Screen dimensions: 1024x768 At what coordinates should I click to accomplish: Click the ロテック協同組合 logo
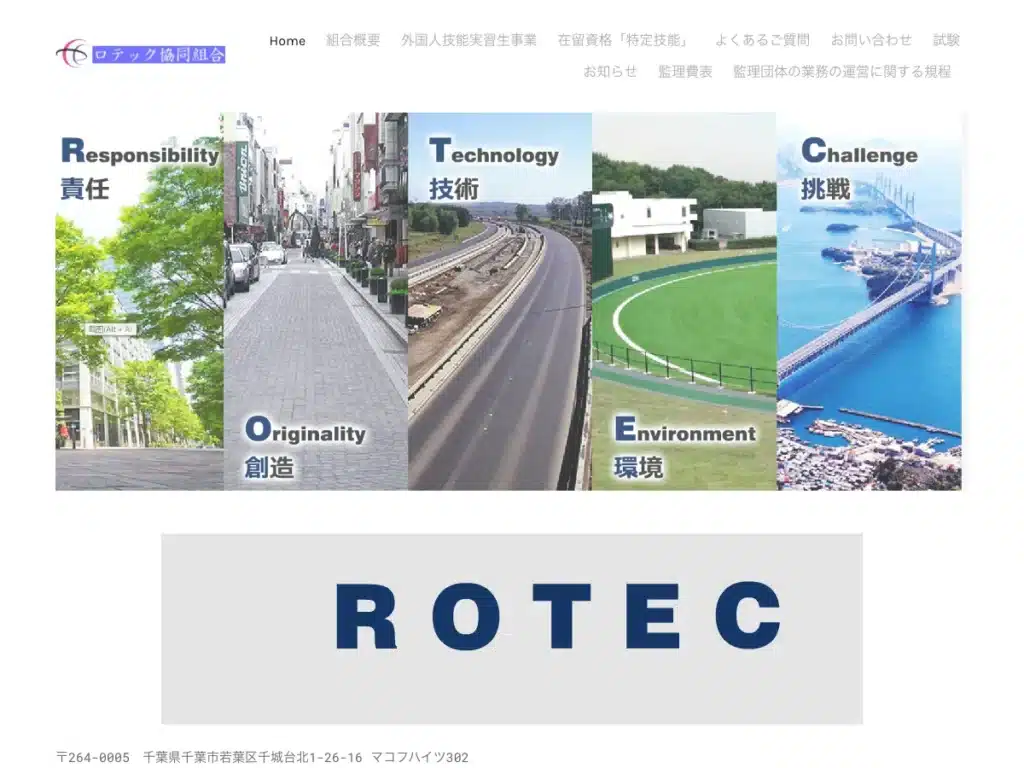[140, 54]
